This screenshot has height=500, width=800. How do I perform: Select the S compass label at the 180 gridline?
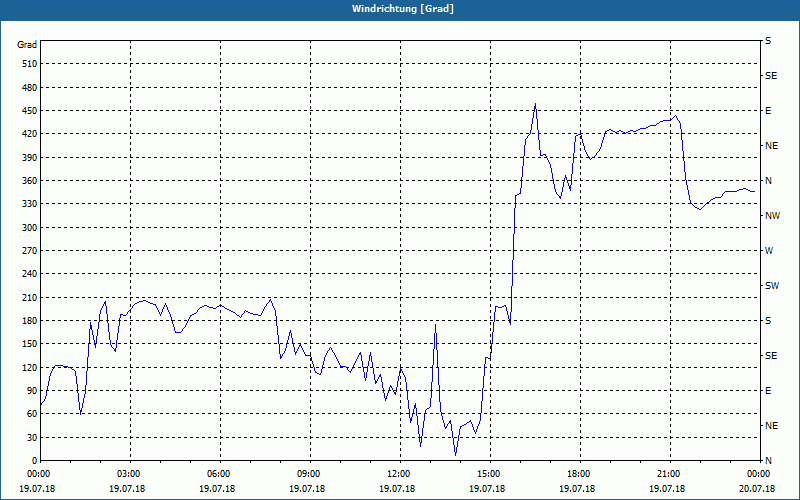click(768, 320)
